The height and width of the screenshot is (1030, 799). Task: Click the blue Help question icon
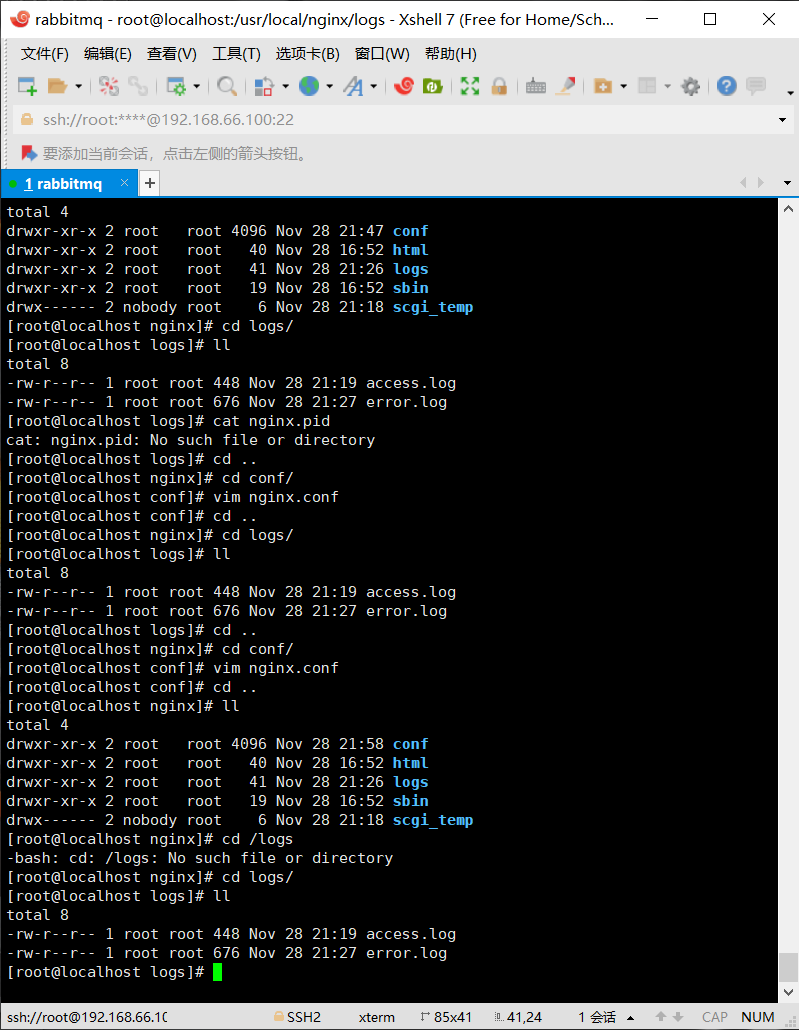tap(726, 86)
